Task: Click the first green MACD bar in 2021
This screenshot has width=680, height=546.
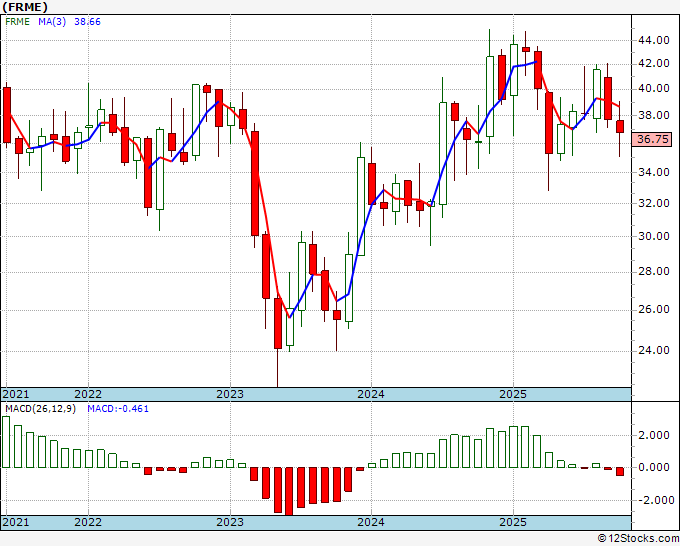Action: (x=6, y=442)
